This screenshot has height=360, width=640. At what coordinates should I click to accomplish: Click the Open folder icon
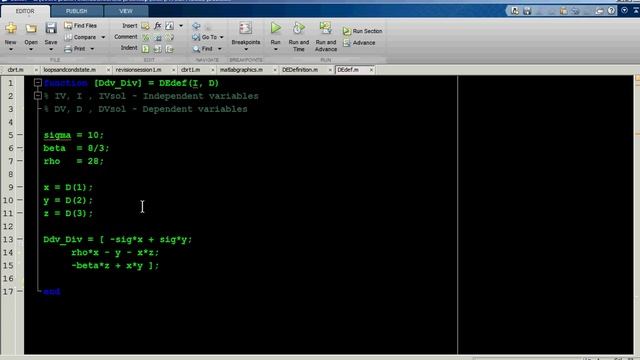[x=31, y=28]
